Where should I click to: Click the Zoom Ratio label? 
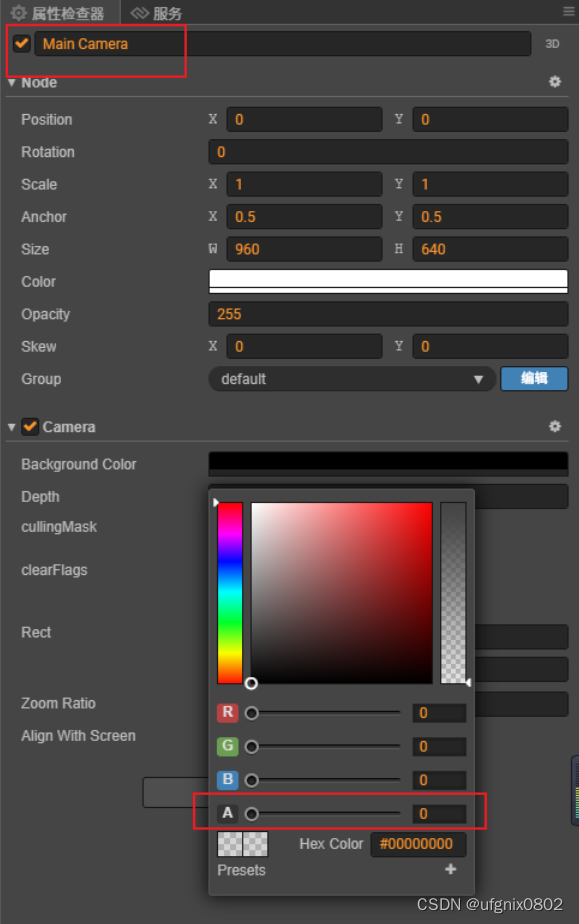(58, 703)
